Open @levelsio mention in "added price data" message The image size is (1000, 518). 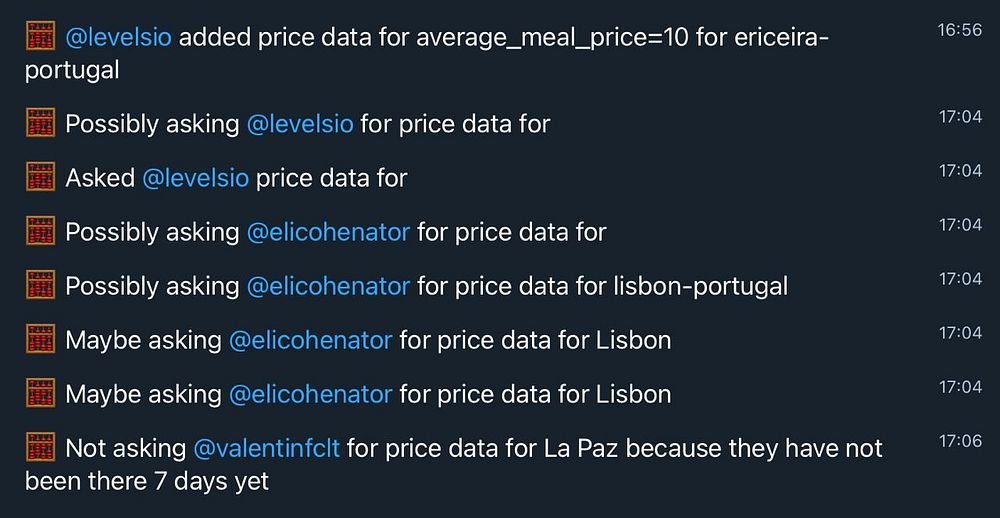[x=118, y=38]
